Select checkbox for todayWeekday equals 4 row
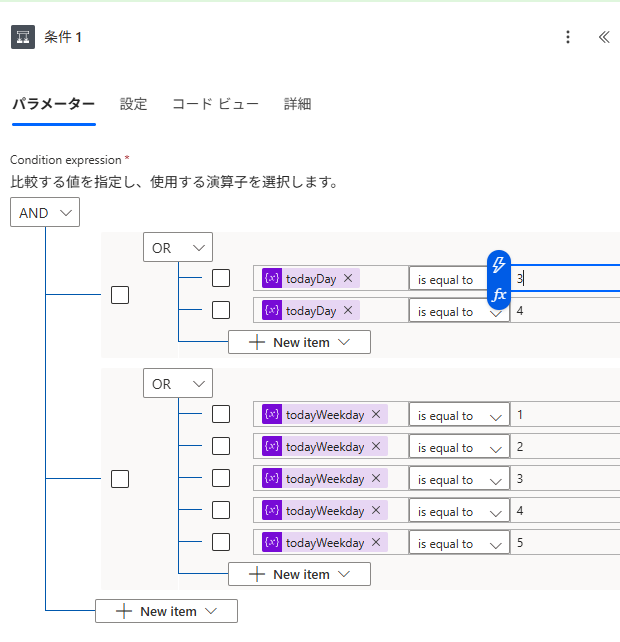This screenshot has height=642, width=620. [221, 510]
